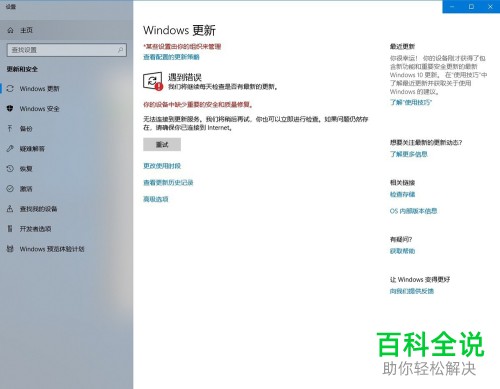This screenshot has width=500, height=389.
Task: Click the 更新和安全 section heading
Action: pos(22,69)
